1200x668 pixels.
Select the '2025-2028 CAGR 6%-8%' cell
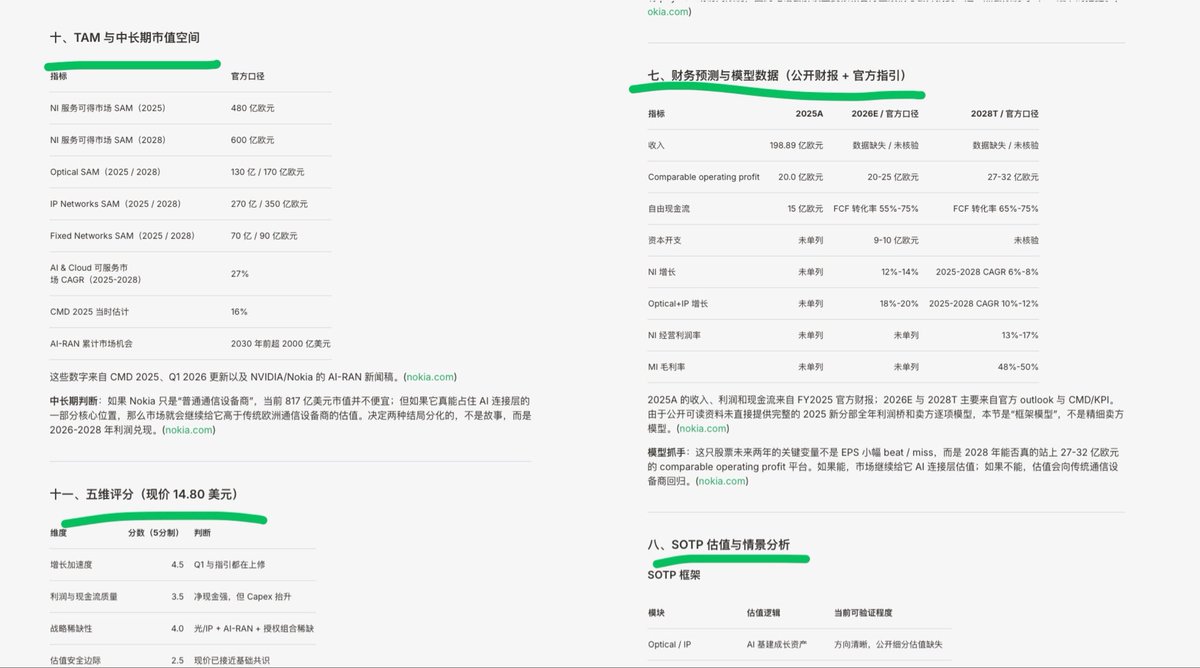click(987, 271)
